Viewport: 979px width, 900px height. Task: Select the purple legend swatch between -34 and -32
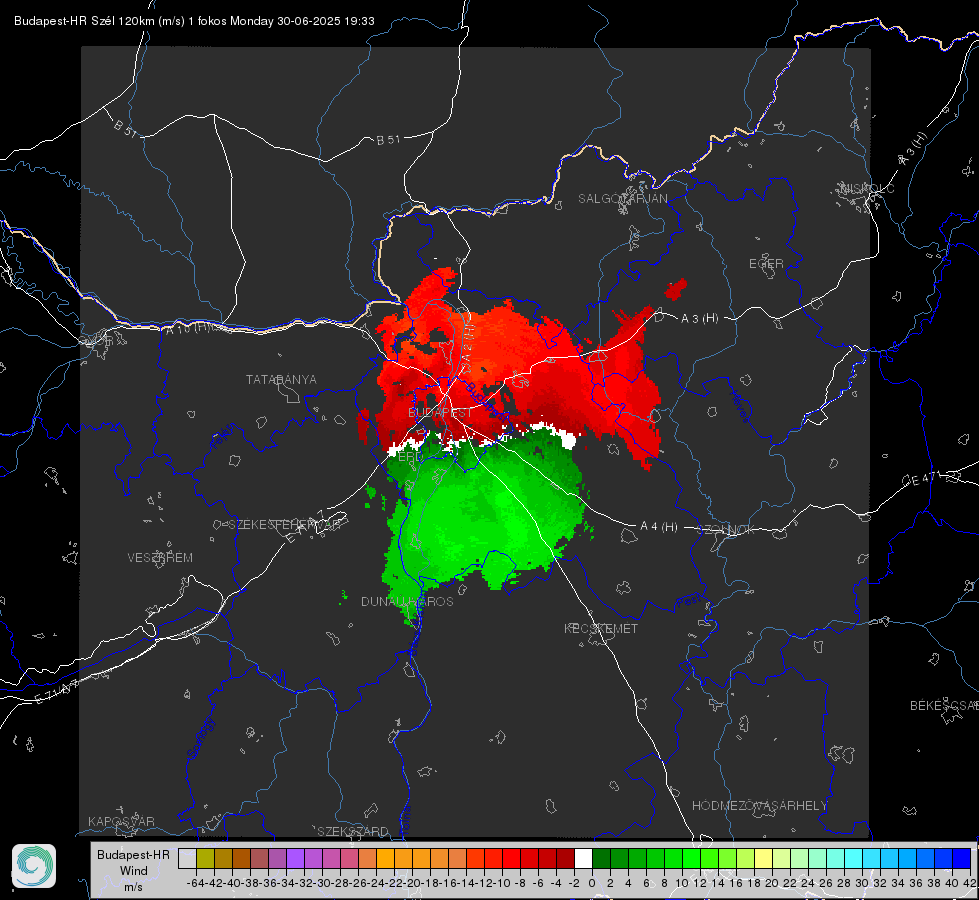tap(295, 858)
